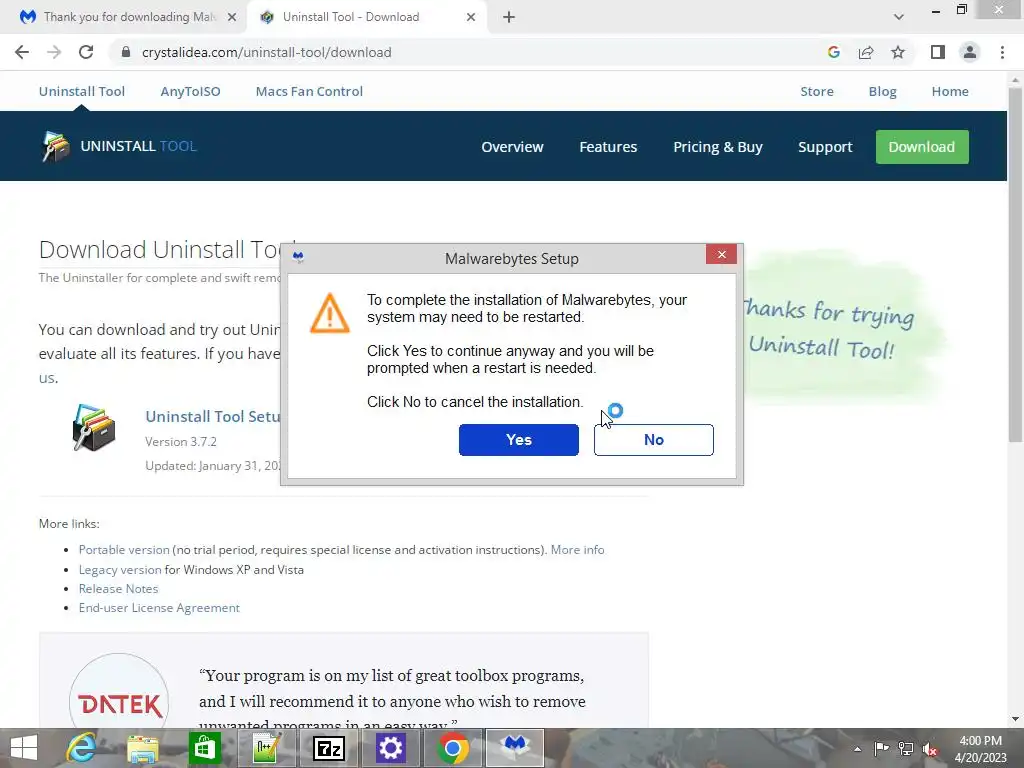Click the Malwarebytes logo in dialog title bar
This screenshot has height=768, width=1024.
[x=298, y=257]
